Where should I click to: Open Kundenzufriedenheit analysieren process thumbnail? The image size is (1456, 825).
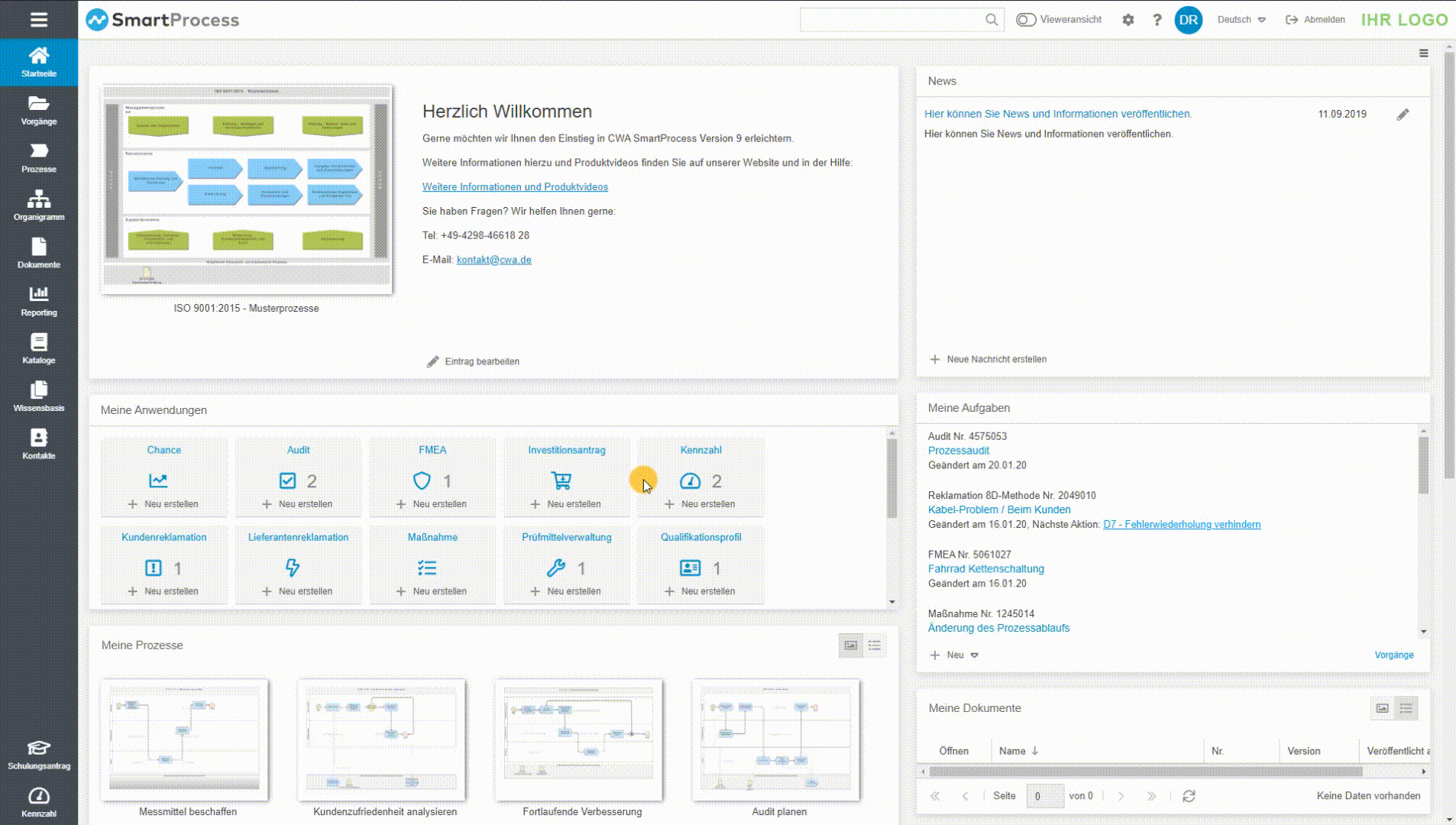(381, 740)
